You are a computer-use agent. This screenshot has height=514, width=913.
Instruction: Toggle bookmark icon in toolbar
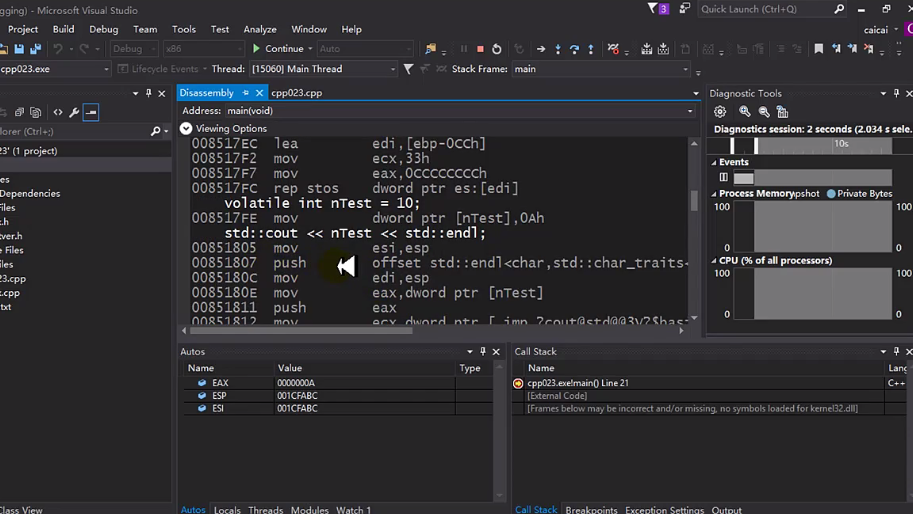pyautogui.click(x=819, y=49)
